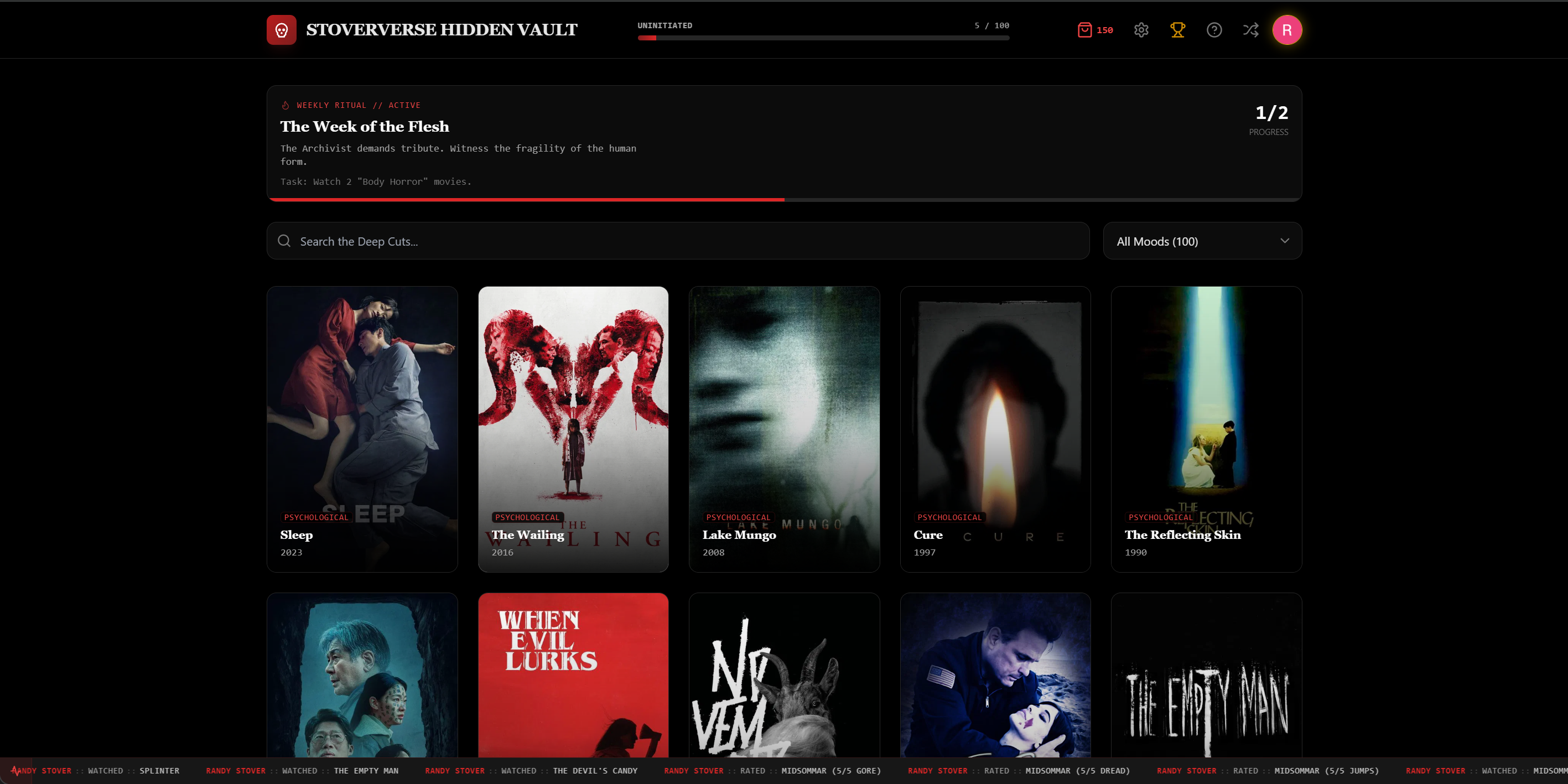Expand the All Moods (100) dropdown

(1202, 241)
